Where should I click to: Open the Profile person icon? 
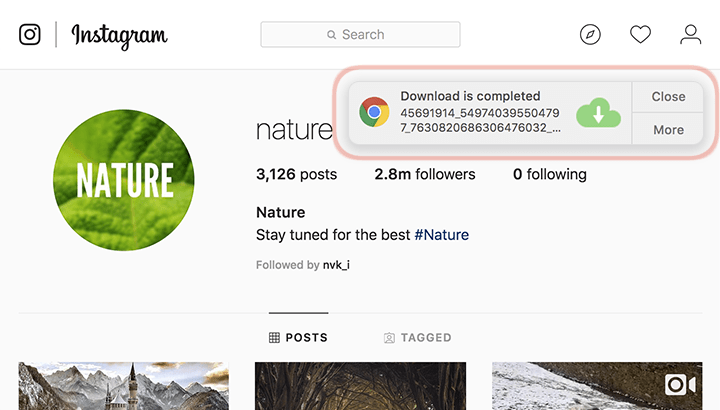[x=691, y=35]
